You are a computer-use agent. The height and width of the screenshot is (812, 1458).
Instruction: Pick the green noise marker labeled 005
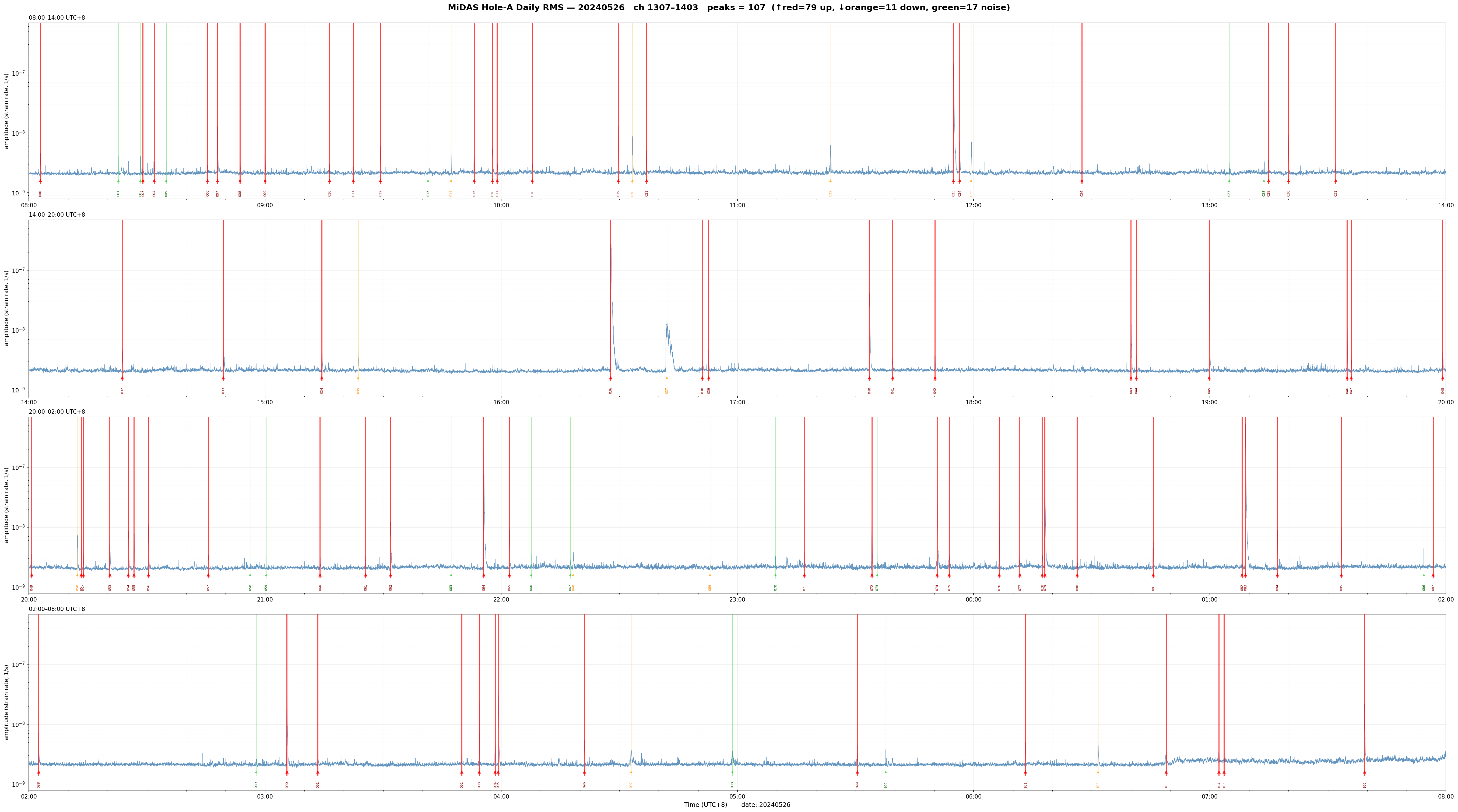[166, 181]
